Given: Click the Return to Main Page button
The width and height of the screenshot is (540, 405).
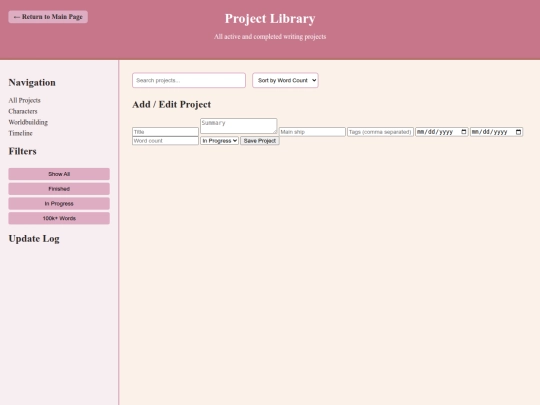Looking at the screenshot, I should click(x=48, y=17).
